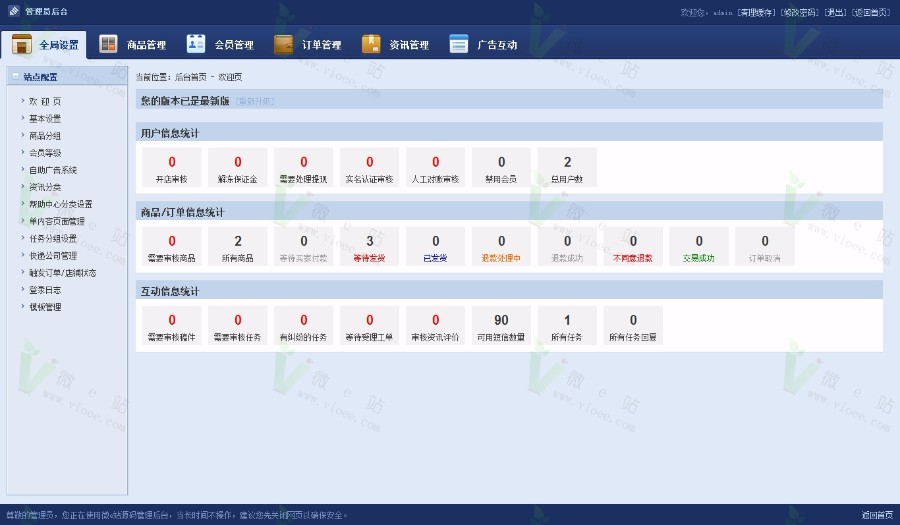Click 返回首页 in the footer bar
This screenshot has height=525, width=900.
point(877,515)
